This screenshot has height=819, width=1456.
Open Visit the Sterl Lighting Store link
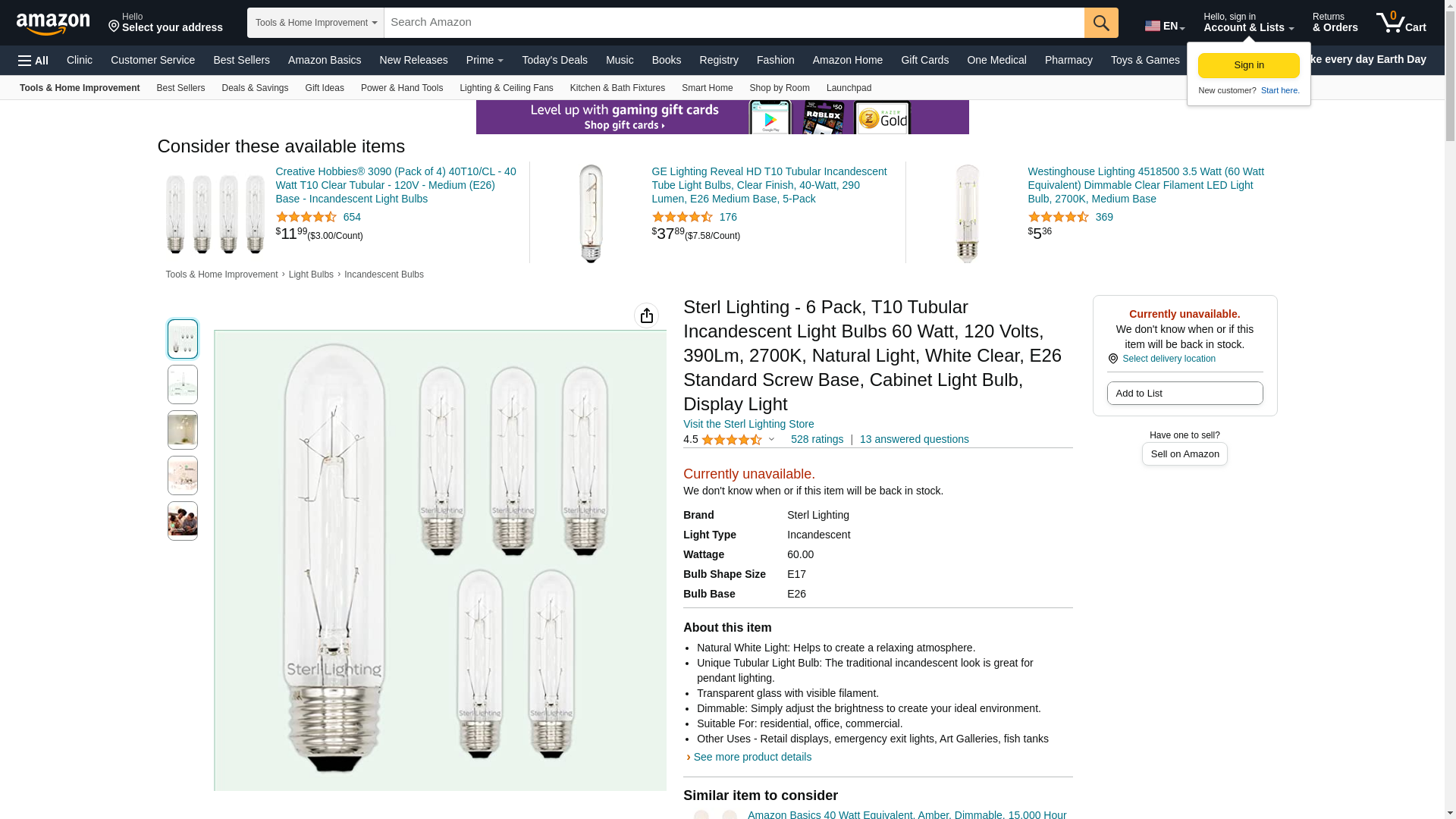tap(748, 424)
